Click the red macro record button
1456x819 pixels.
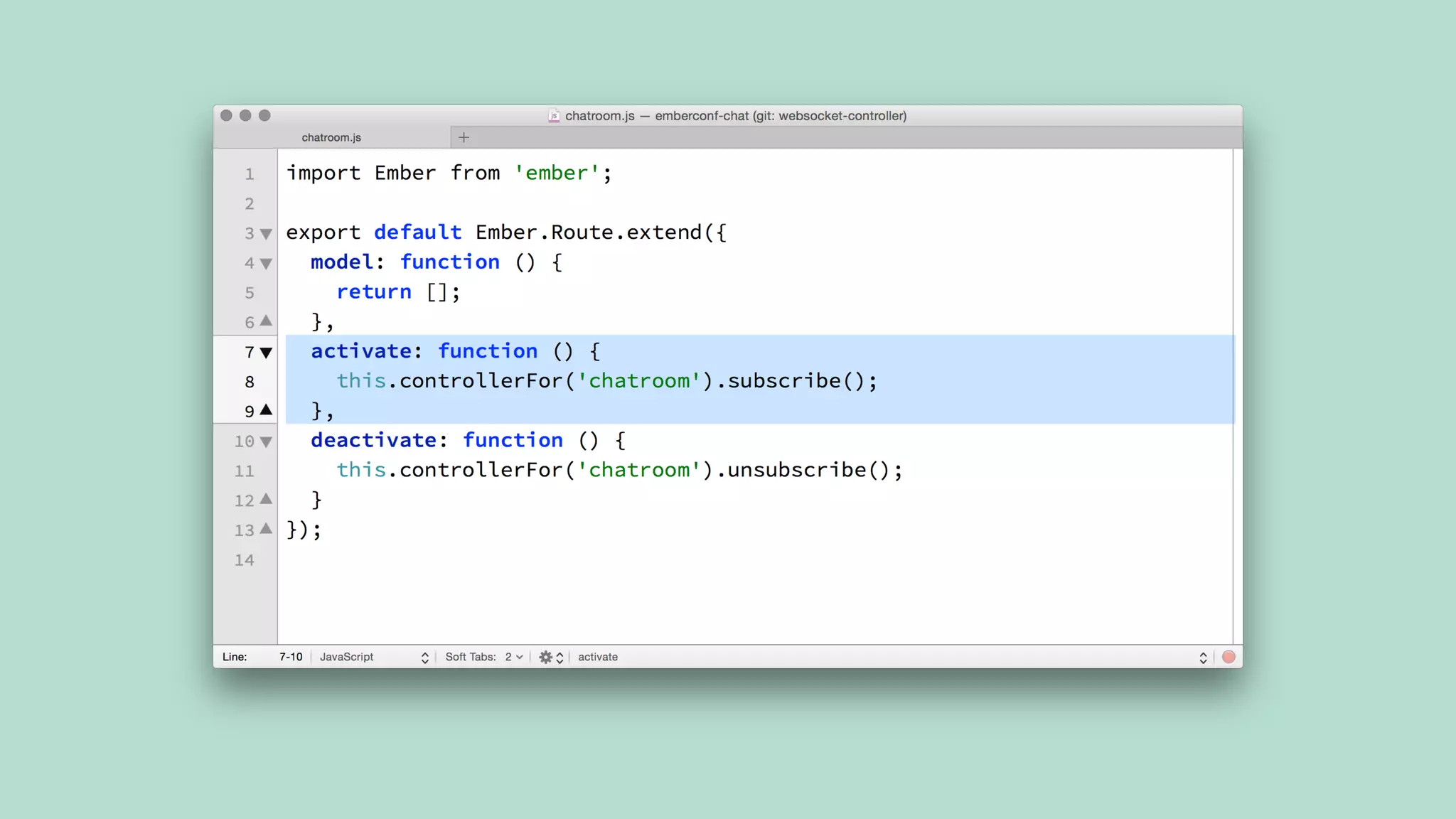pyautogui.click(x=1228, y=657)
